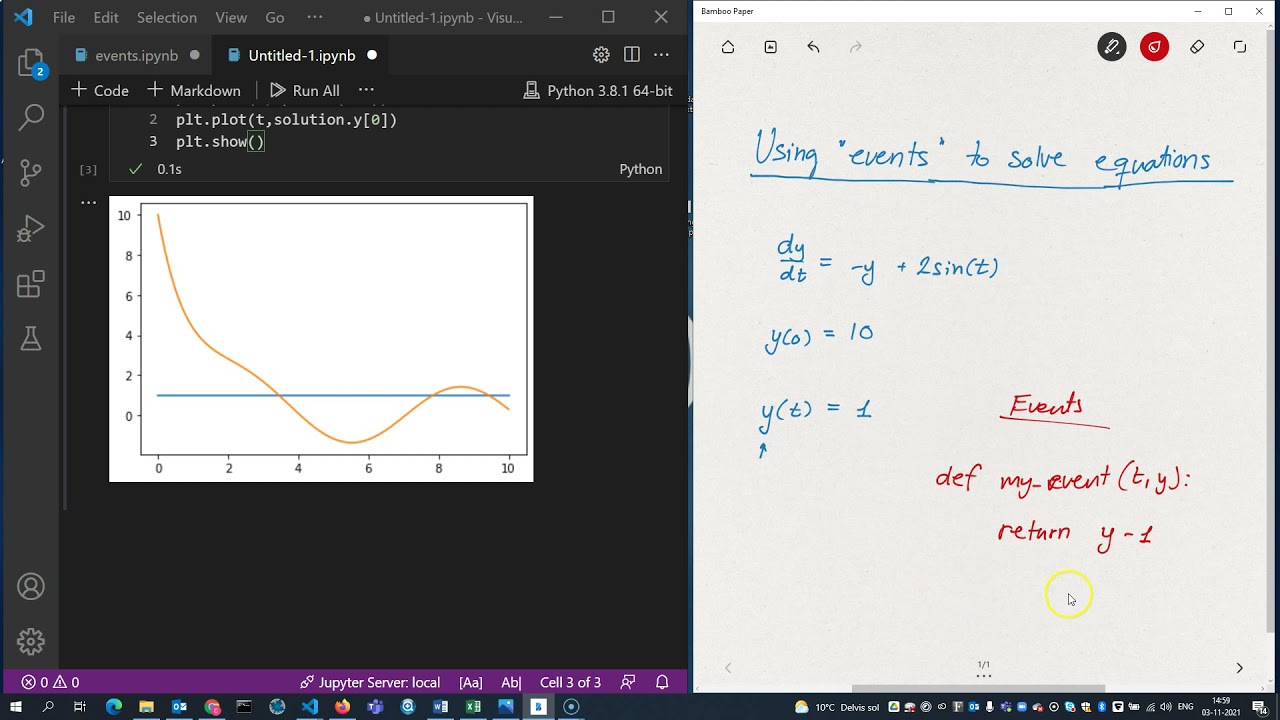Select the pen tool in Bamboo Paper
Viewport: 1280px width, 720px height.
(1112, 47)
